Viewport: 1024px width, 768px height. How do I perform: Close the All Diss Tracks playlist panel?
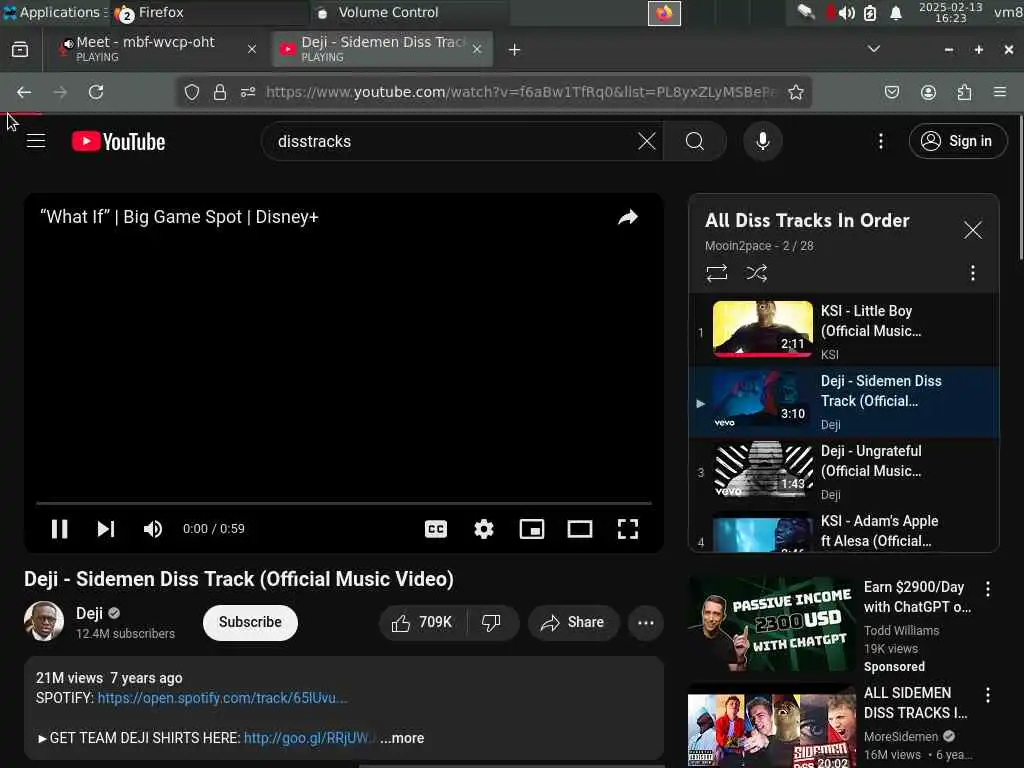972,229
